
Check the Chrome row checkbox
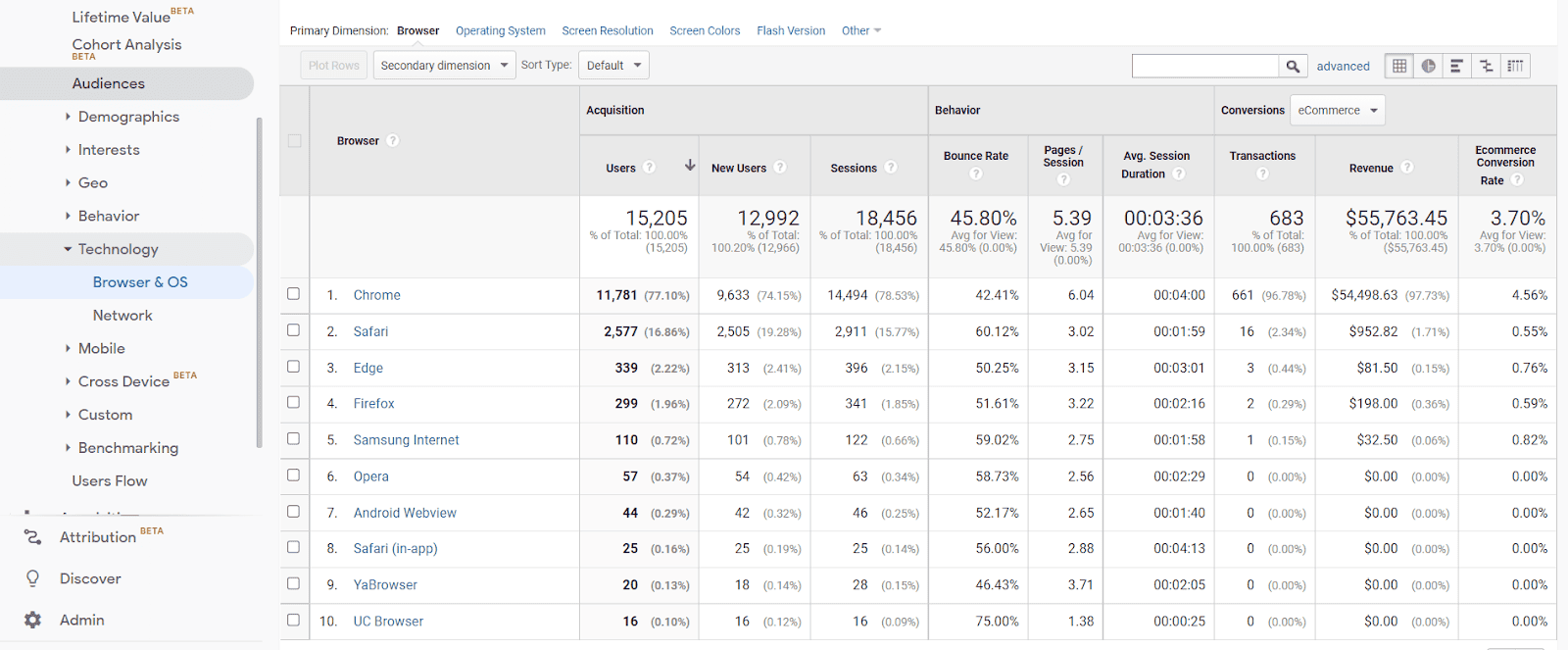click(x=293, y=294)
